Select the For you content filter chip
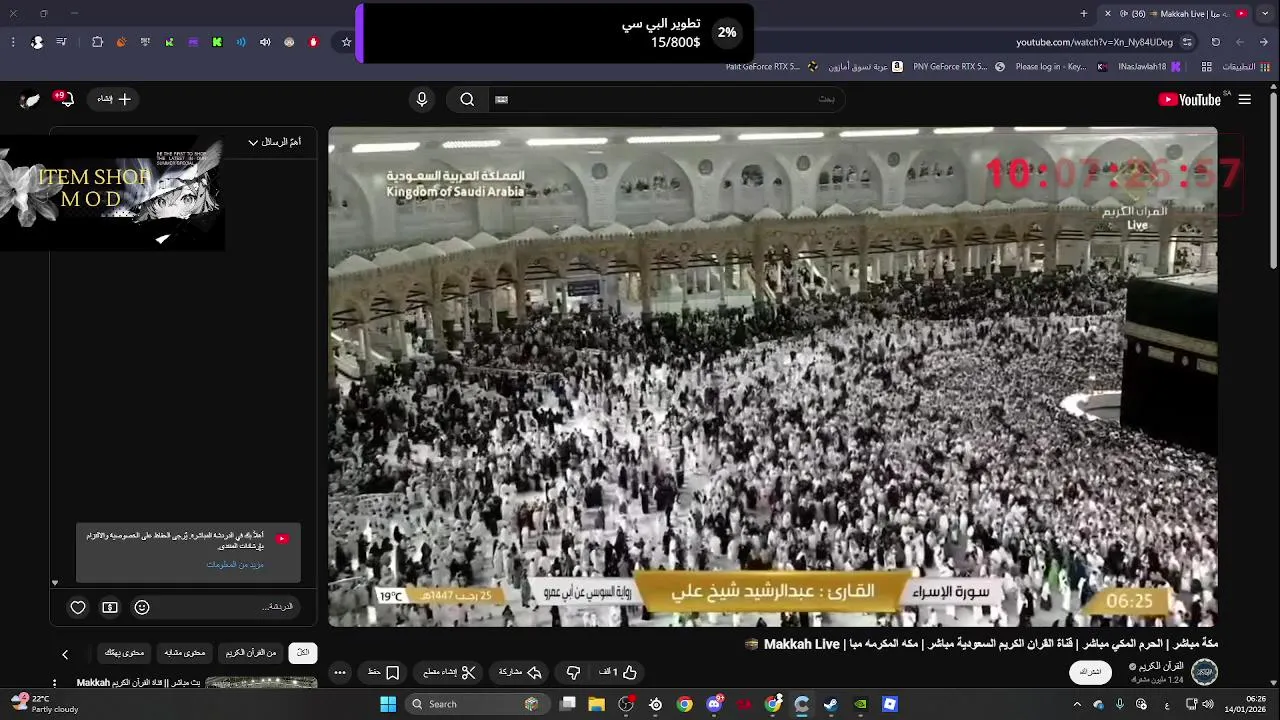Image resolution: width=1280 pixels, height=720 pixels. click(x=124, y=653)
